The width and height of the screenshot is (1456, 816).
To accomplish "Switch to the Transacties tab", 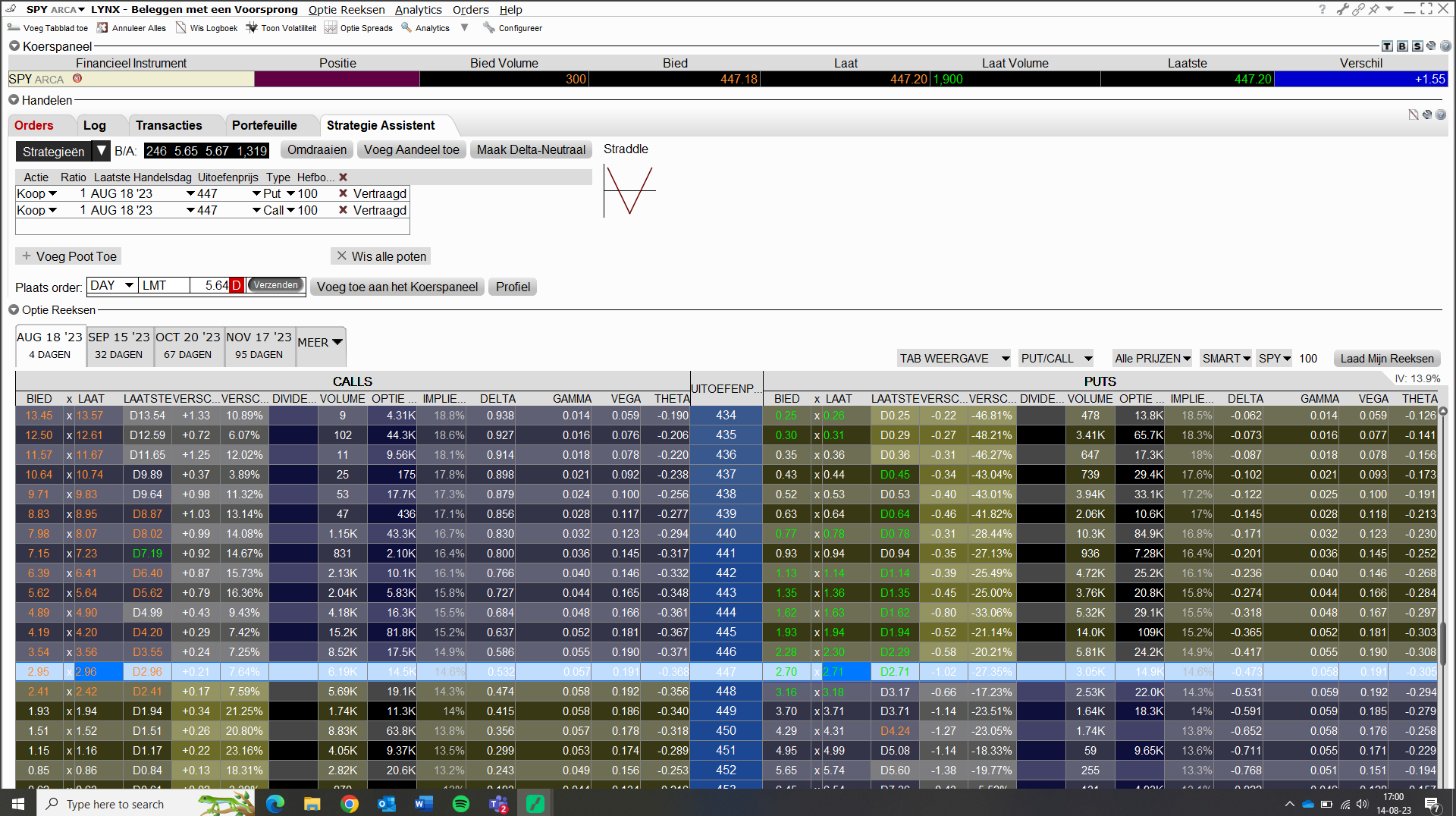I will [168, 125].
